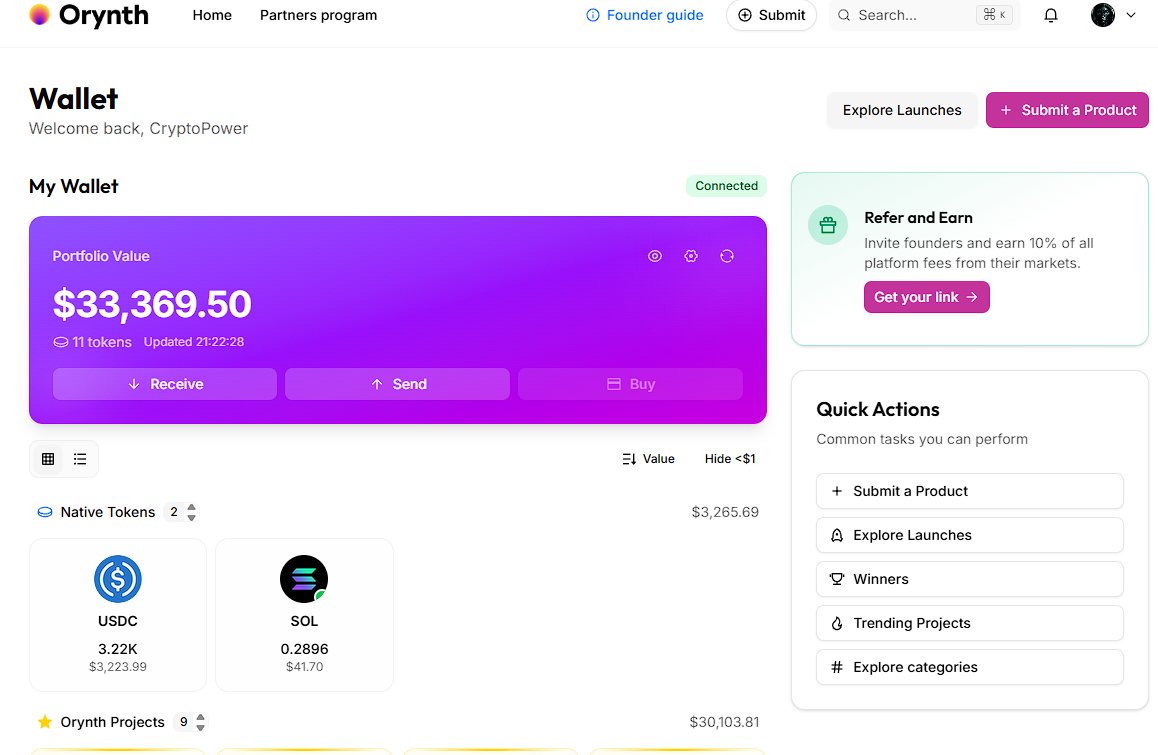Click the Get your link button
The height and width of the screenshot is (755, 1158).
point(926,297)
